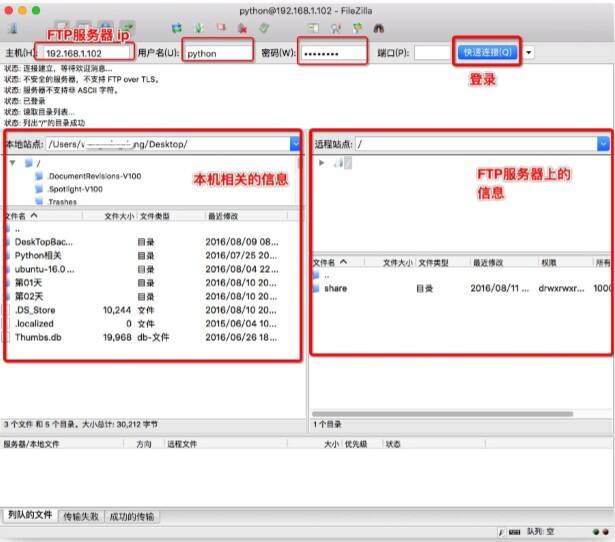The height and width of the screenshot is (542, 615).
Task: Click the cancel current operation icon
Action: [x=221, y=29]
